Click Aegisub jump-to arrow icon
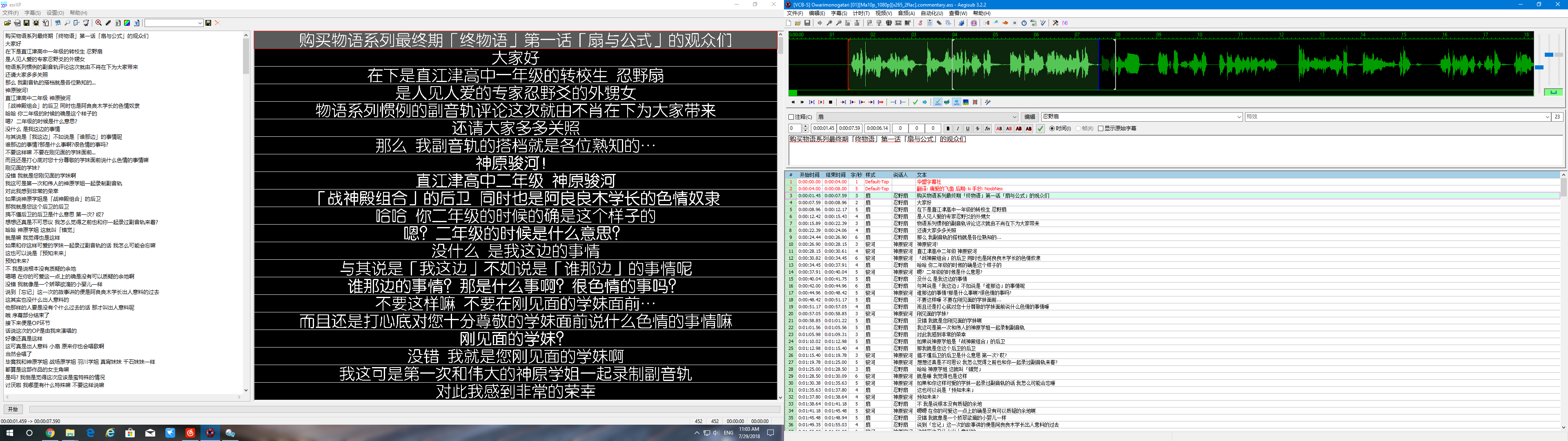Image resolution: width=1568 pixels, height=441 pixels. pos(820,23)
